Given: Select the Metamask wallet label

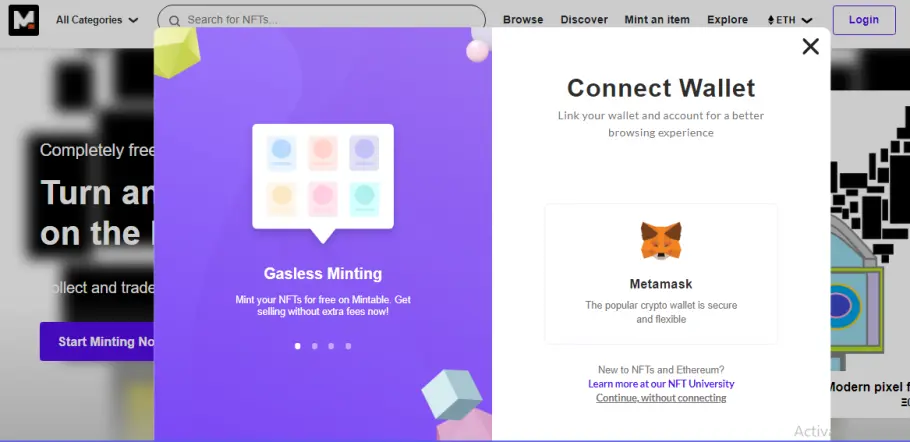Looking at the screenshot, I should (x=661, y=284).
